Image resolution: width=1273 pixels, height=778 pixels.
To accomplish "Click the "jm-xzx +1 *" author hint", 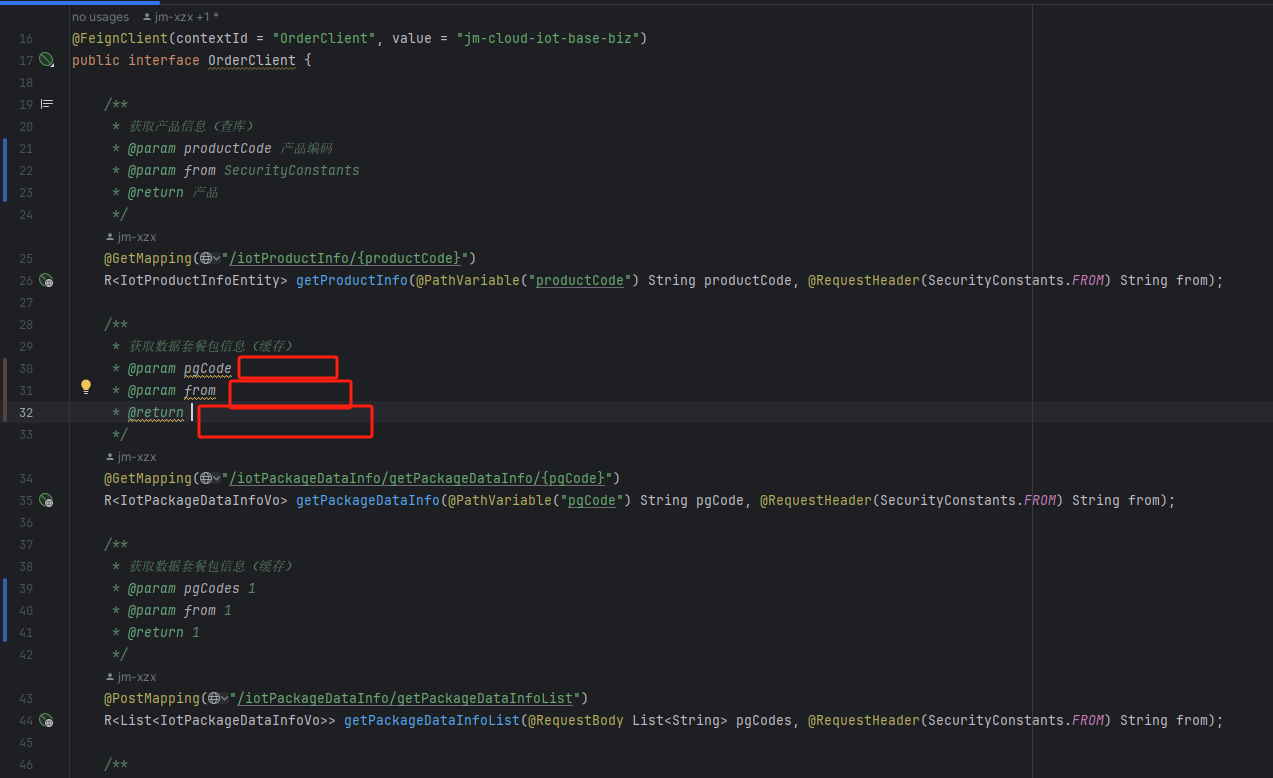I will click(x=180, y=17).
